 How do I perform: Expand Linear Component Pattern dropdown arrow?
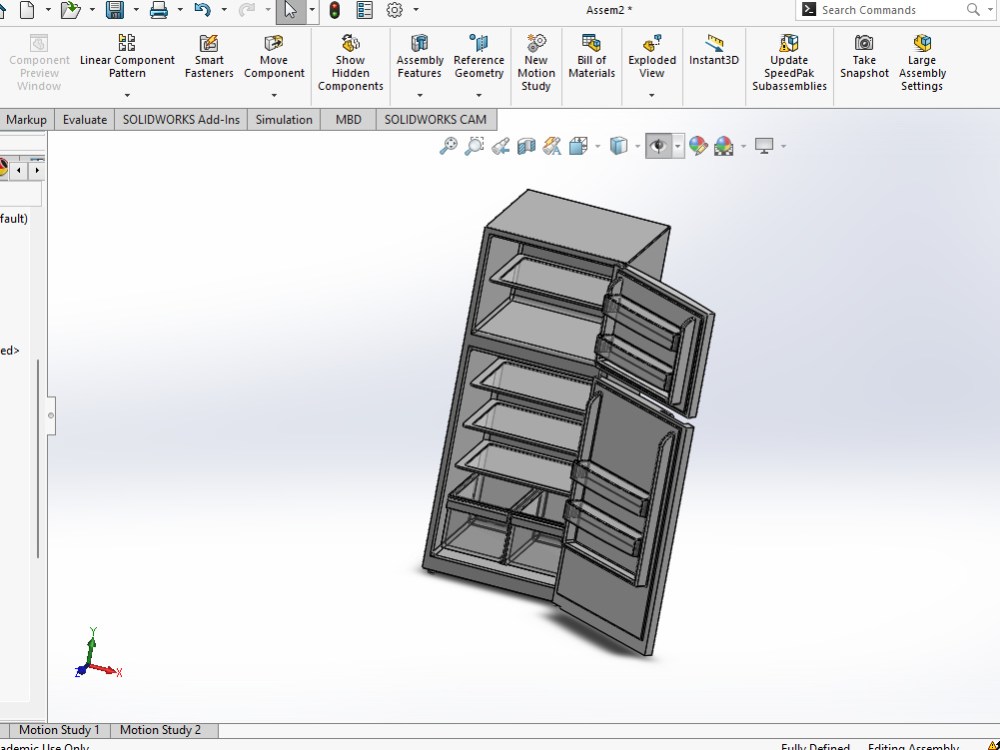[127, 95]
